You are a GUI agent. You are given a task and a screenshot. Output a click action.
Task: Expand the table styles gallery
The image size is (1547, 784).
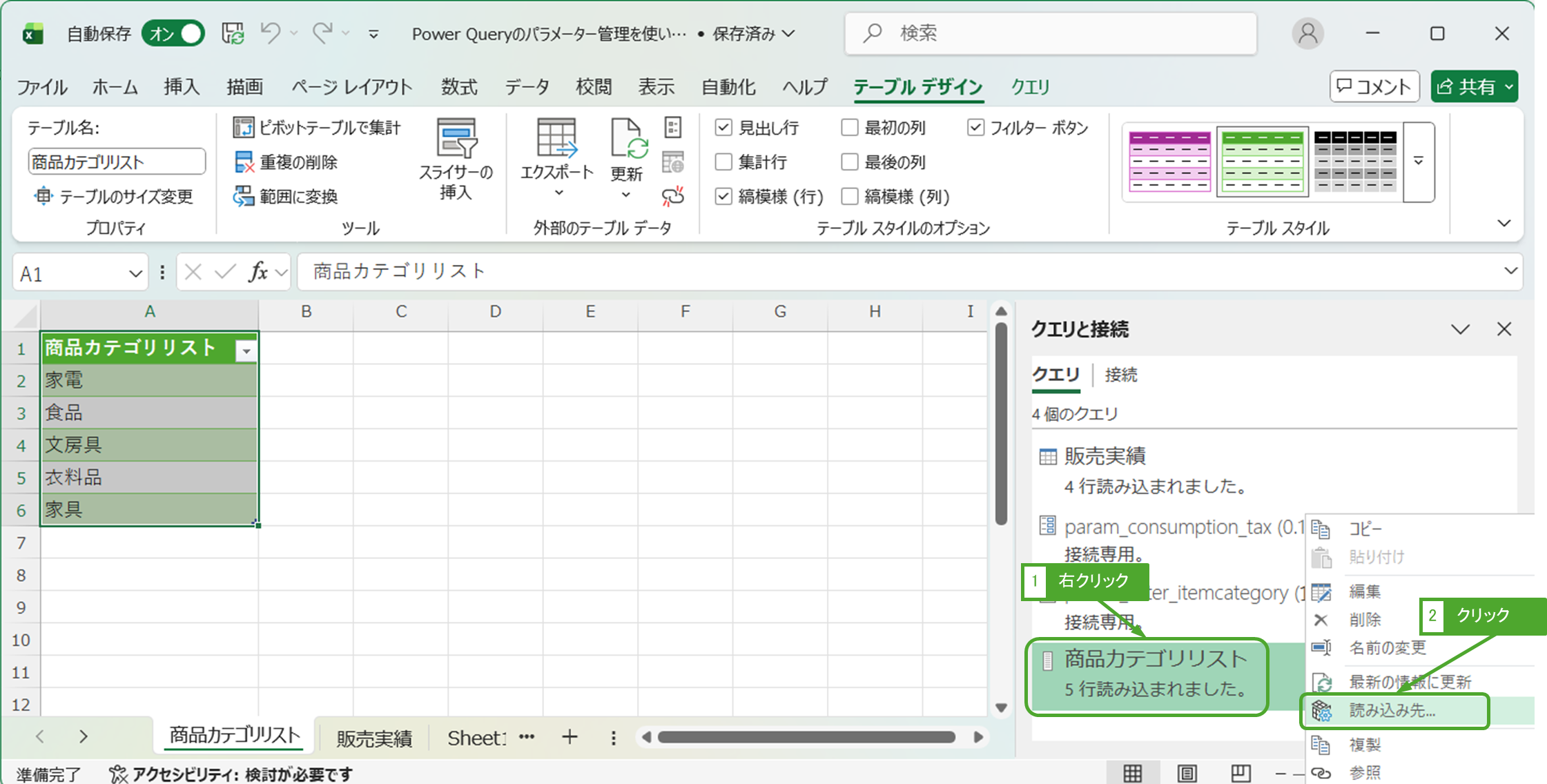point(1419,161)
